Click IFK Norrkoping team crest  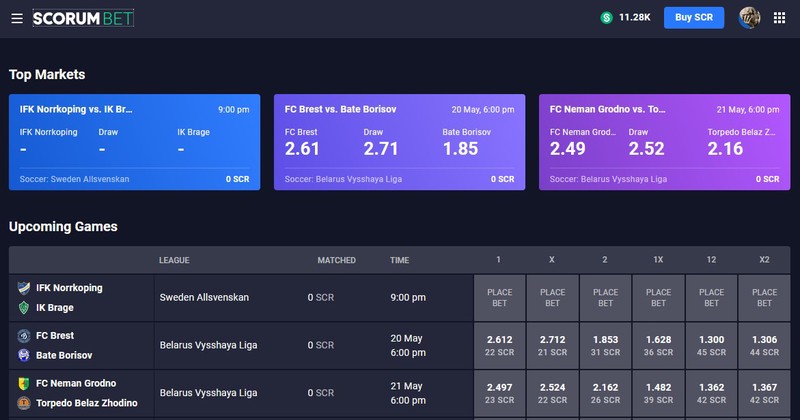23,288
